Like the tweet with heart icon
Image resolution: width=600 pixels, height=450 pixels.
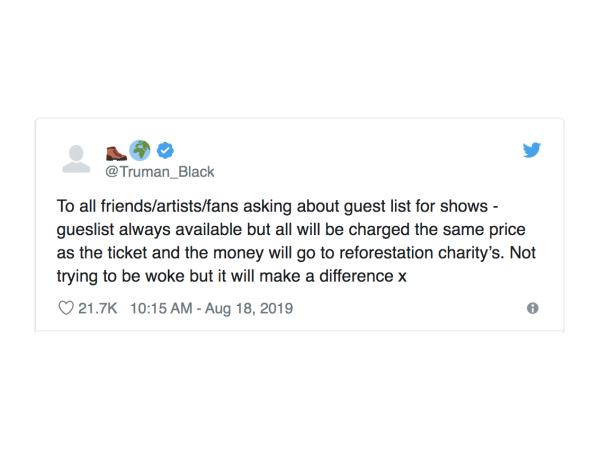pos(66,308)
